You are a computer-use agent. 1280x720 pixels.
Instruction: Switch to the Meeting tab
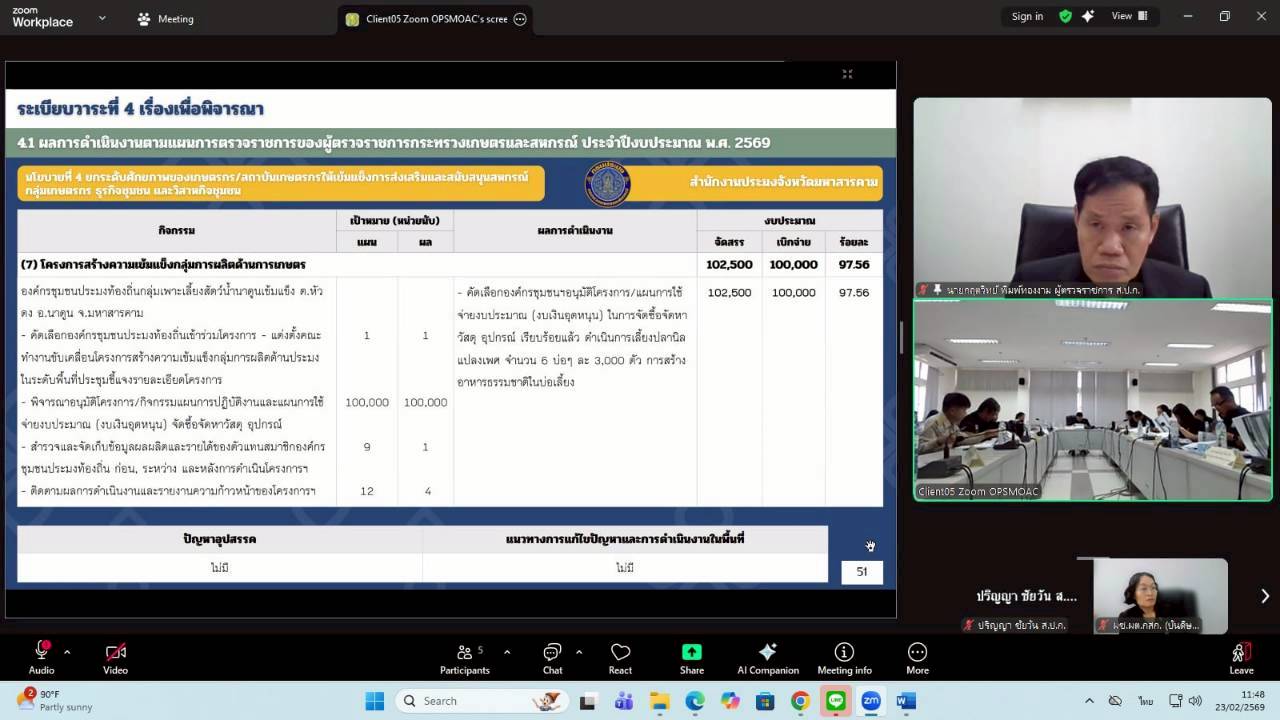point(166,19)
